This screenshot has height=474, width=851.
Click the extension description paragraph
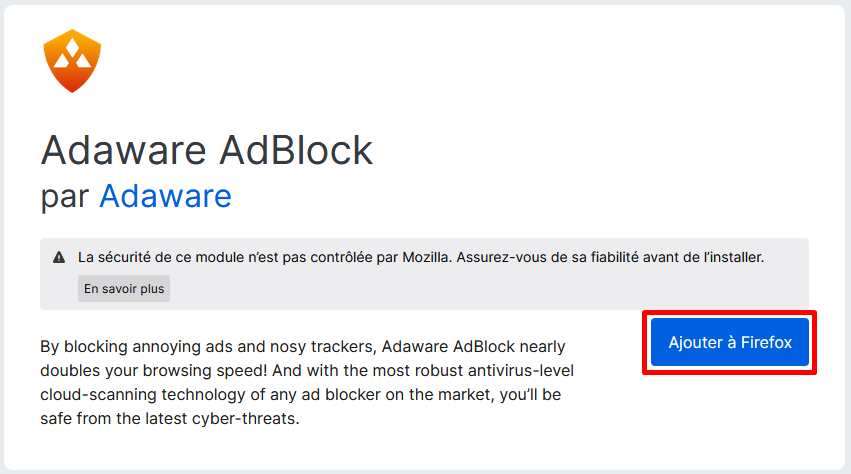click(x=307, y=382)
